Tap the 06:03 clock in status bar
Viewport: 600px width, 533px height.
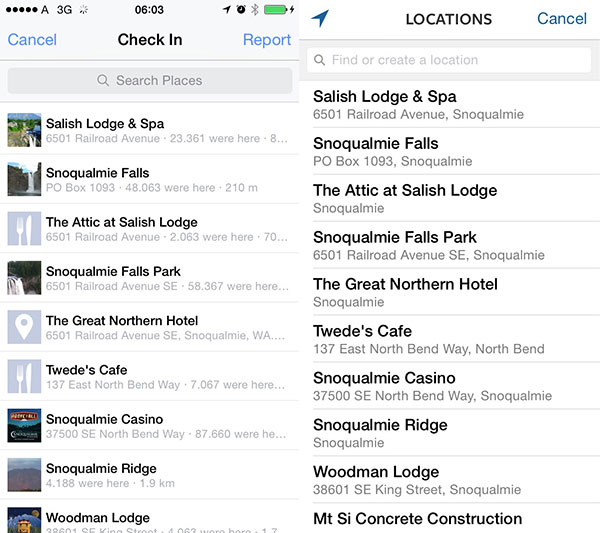(x=149, y=10)
